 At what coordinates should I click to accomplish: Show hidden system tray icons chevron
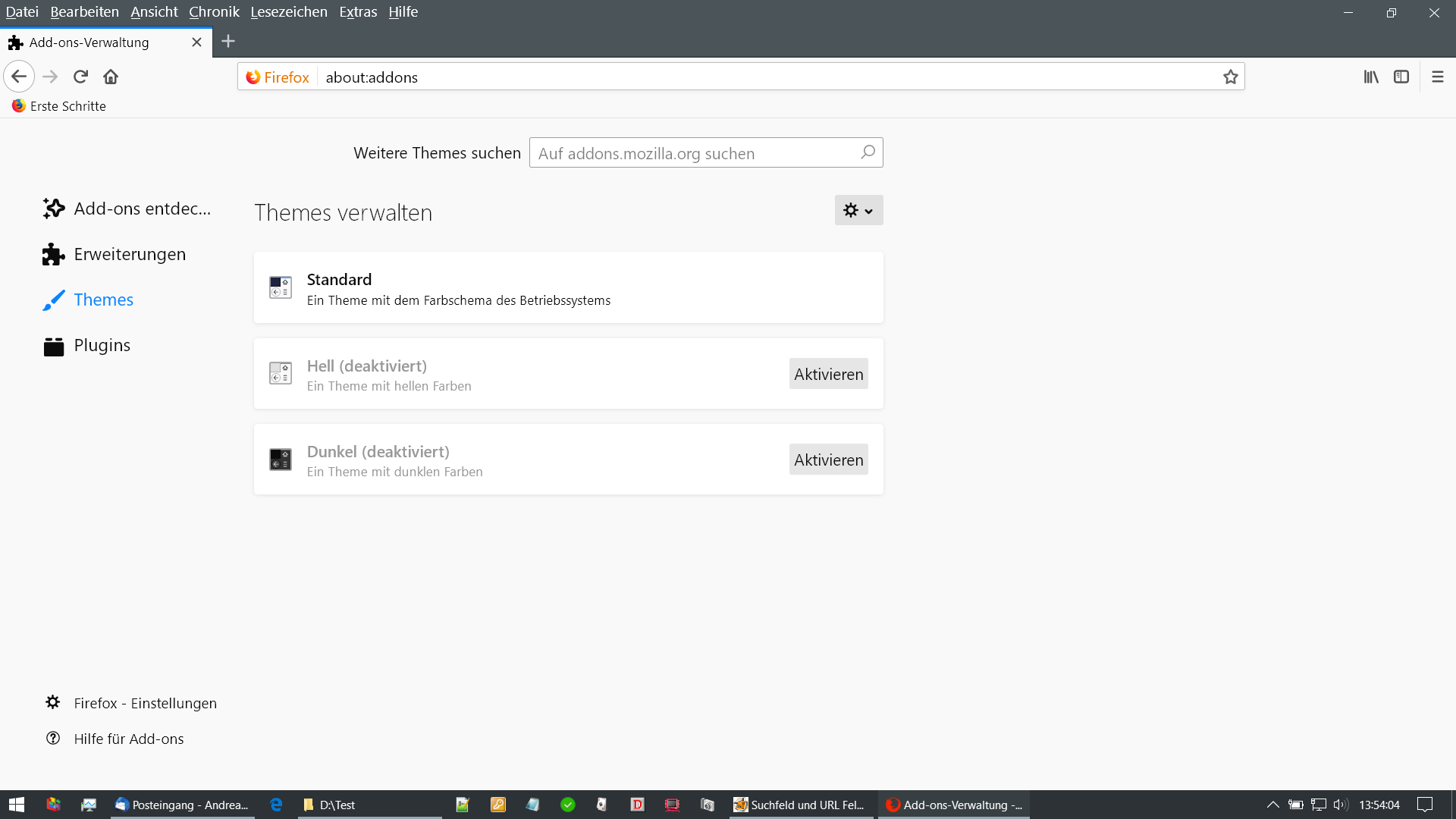1272,805
